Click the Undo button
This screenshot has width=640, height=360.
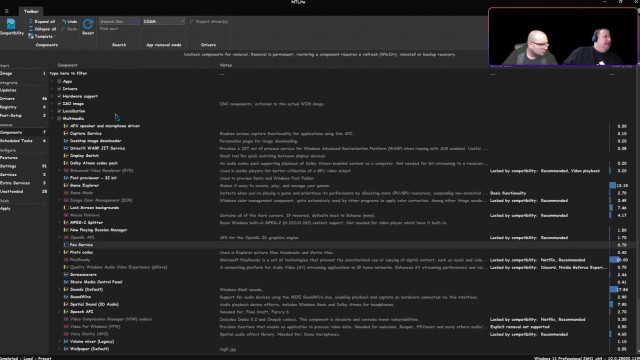69,21
